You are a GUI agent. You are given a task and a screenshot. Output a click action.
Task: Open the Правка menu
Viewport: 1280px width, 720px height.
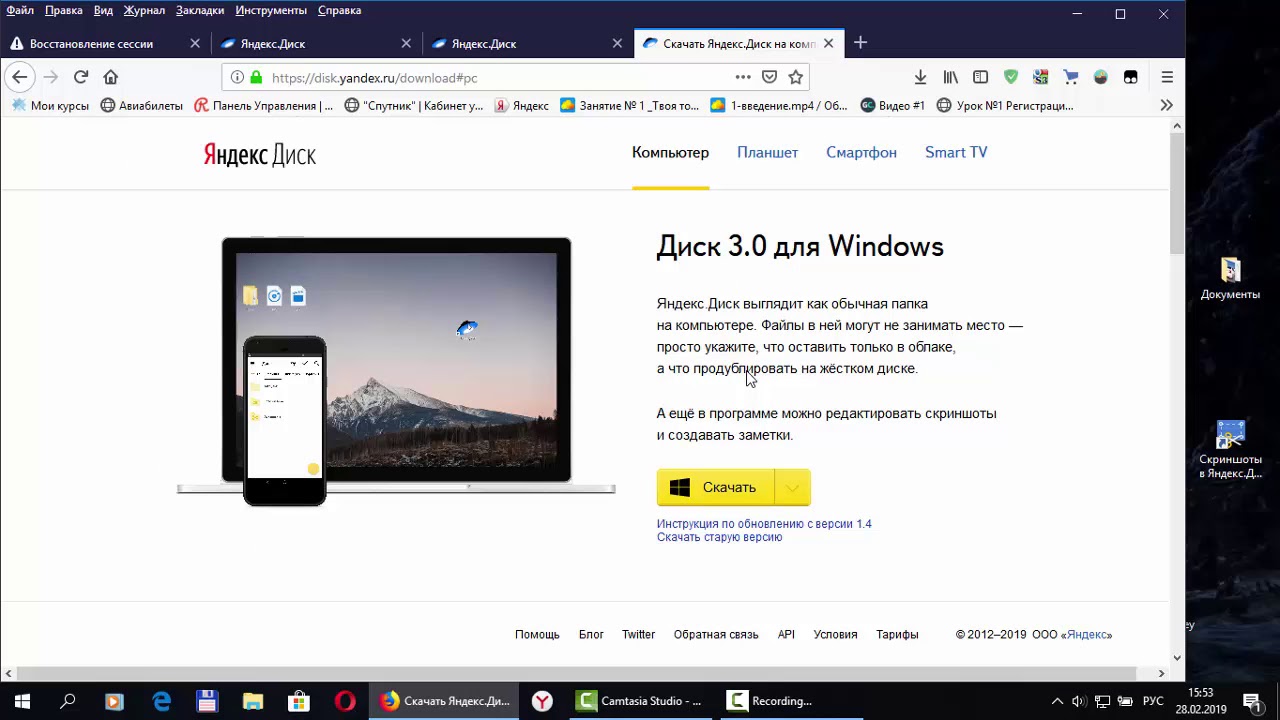click(x=64, y=10)
